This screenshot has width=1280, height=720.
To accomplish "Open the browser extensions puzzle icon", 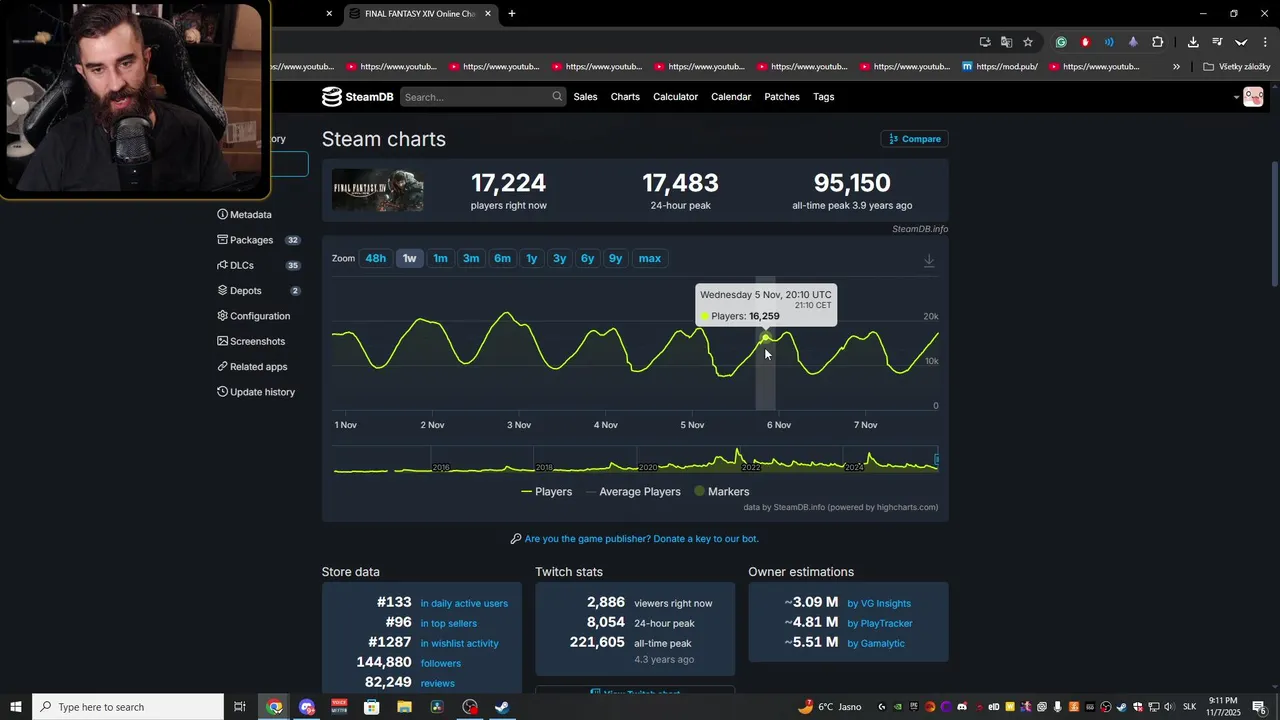I will (1157, 42).
